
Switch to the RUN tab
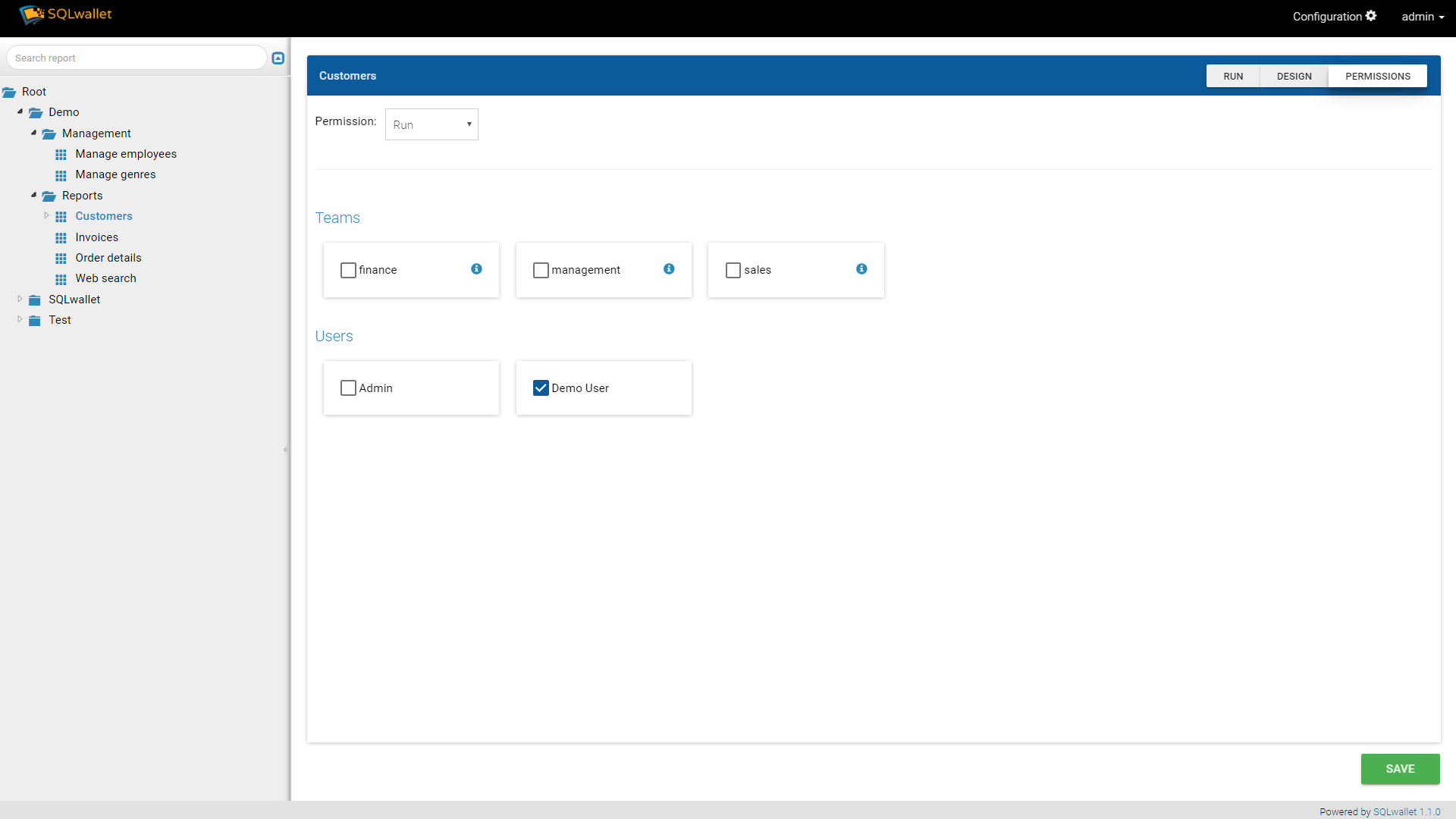[x=1233, y=77]
